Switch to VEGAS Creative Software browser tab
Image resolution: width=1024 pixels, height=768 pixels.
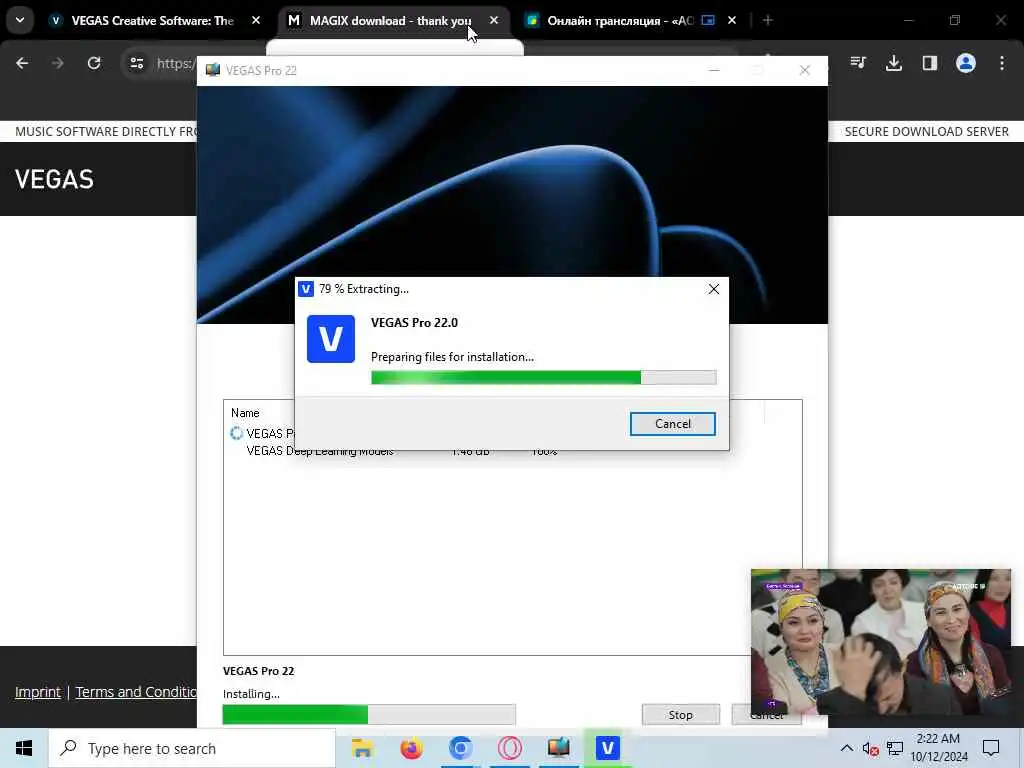point(152,21)
